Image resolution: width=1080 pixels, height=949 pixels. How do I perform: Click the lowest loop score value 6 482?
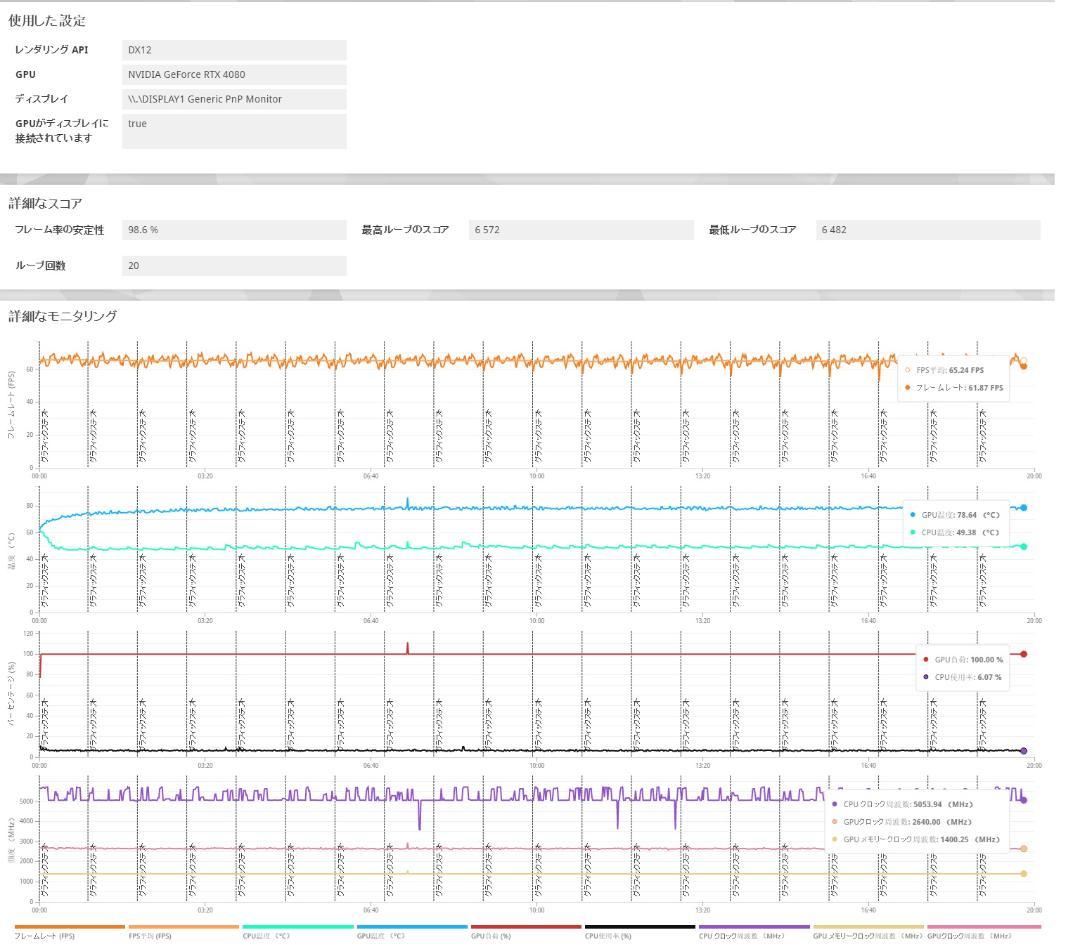pos(927,230)
